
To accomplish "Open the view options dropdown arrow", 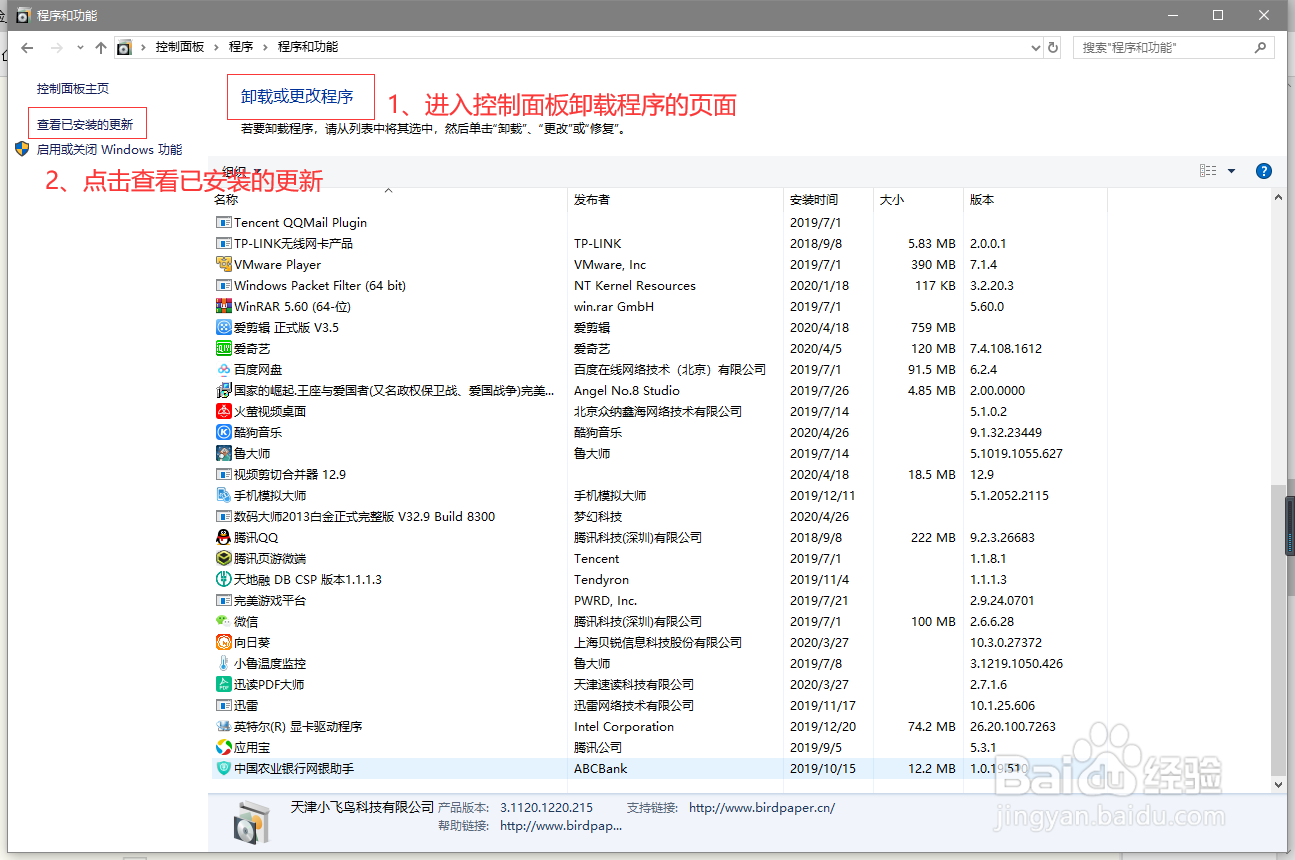I will [1231, 171].
